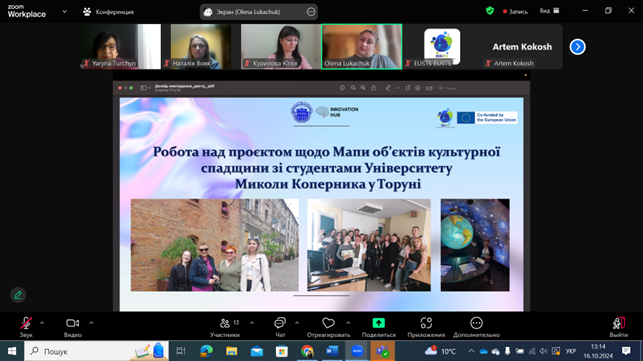
Task: Expand participants options arrow beside Участники
Action: click(x=251, y=323)
